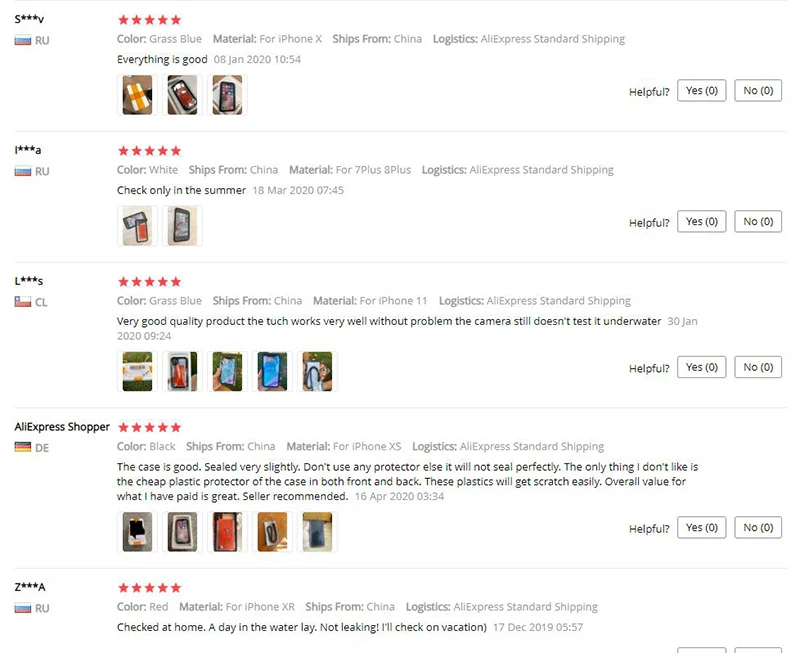Image resolution: width=800 pixels, height=653 pixels.
Task: Vote Yes on L***s's iPhone 11 review
Action: [x=702, y=367]
